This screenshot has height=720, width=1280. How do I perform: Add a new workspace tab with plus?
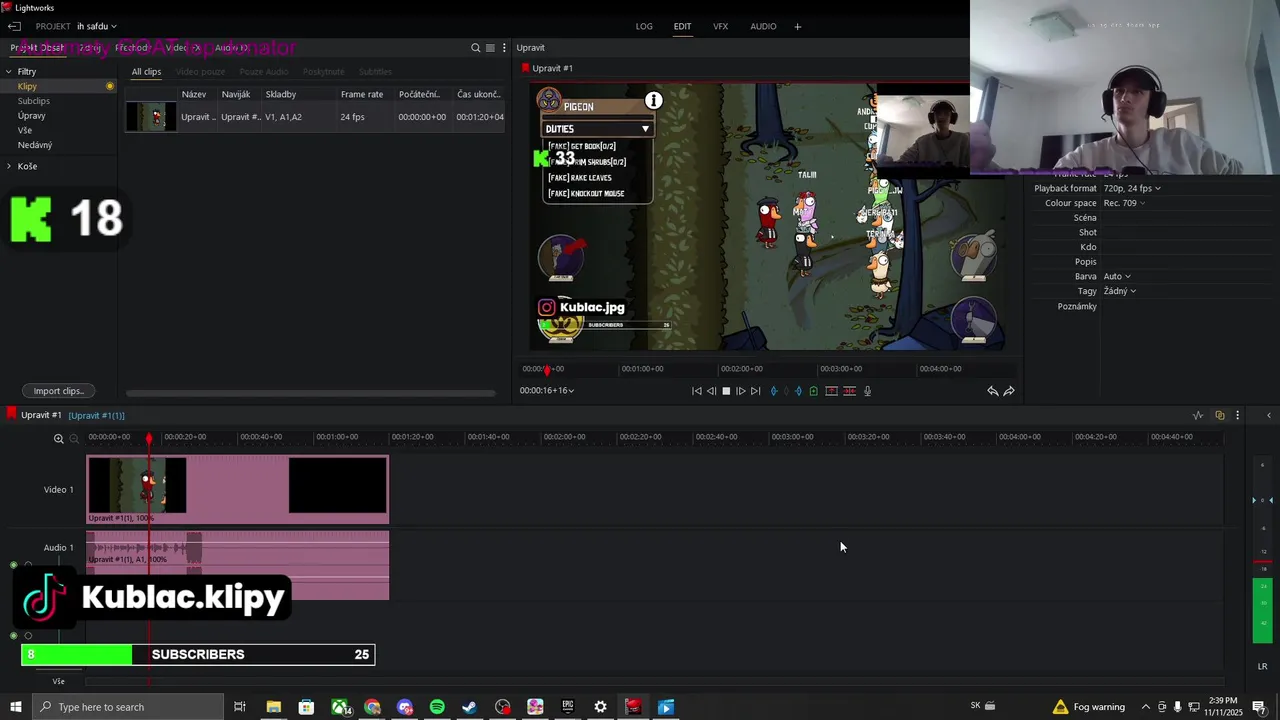pyautogui.click(x=797, y=26)
